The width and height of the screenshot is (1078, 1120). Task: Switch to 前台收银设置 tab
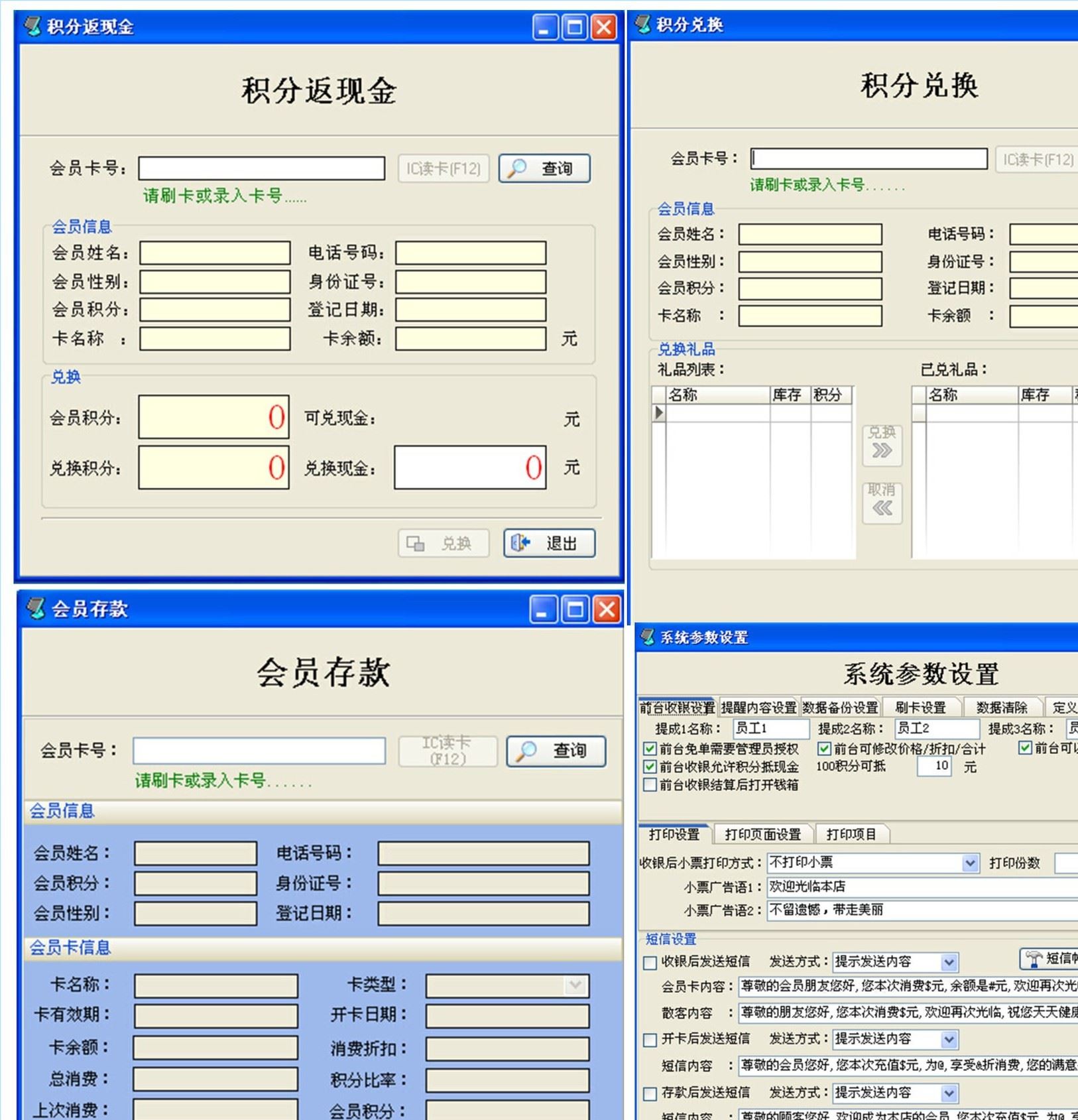coord(677,707)
